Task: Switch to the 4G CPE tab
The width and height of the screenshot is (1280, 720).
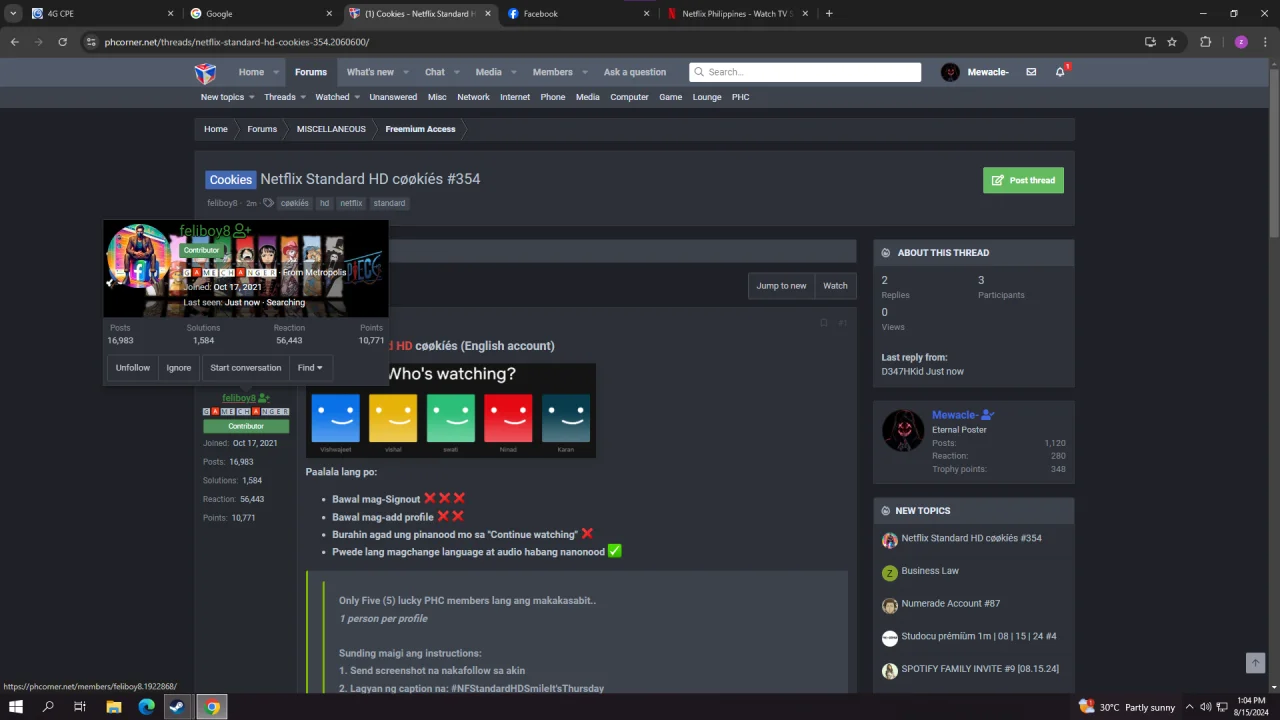Action: pos(100,14)
